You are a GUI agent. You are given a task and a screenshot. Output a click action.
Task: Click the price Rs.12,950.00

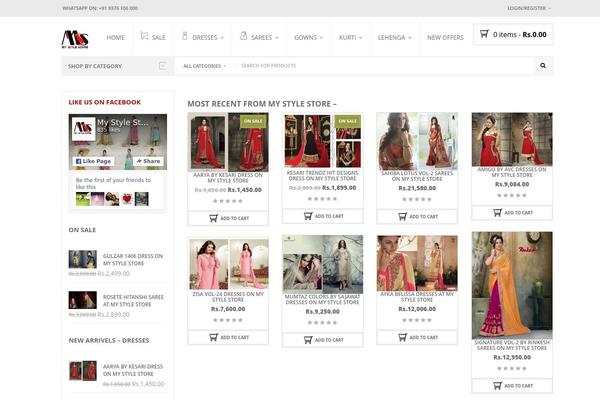coord(512,357)
